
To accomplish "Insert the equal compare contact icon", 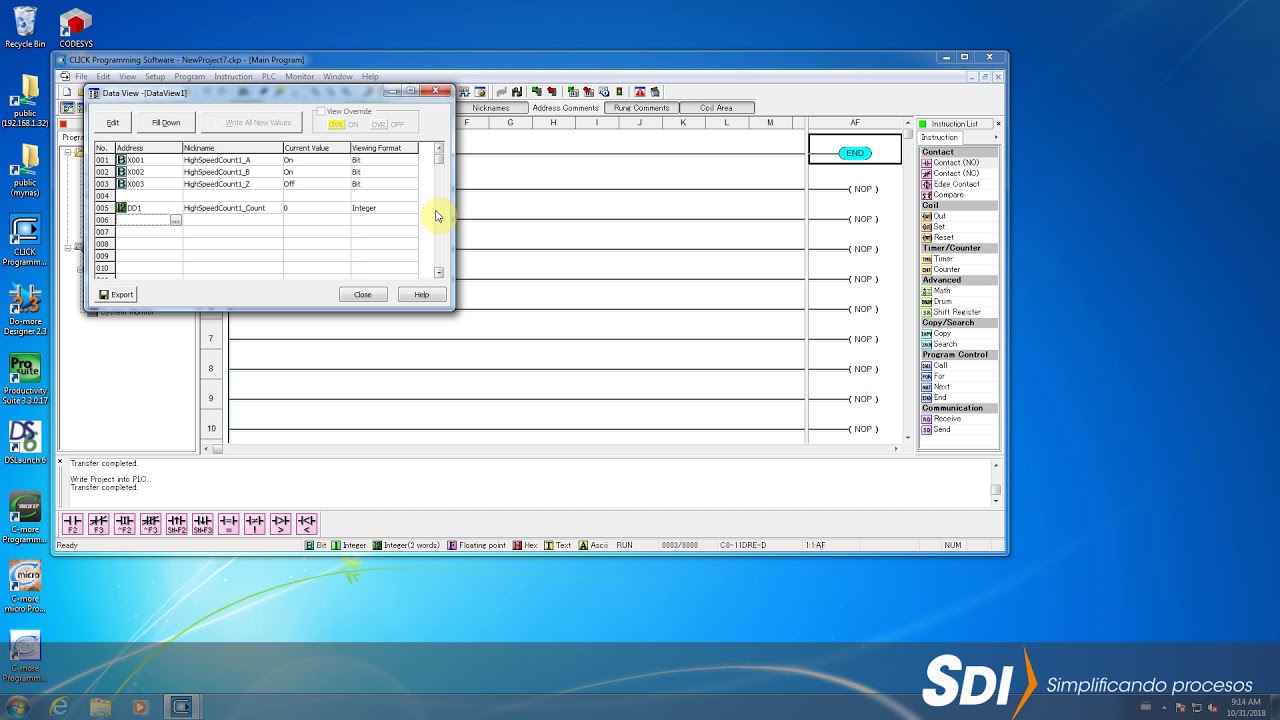I will (228, 524).
